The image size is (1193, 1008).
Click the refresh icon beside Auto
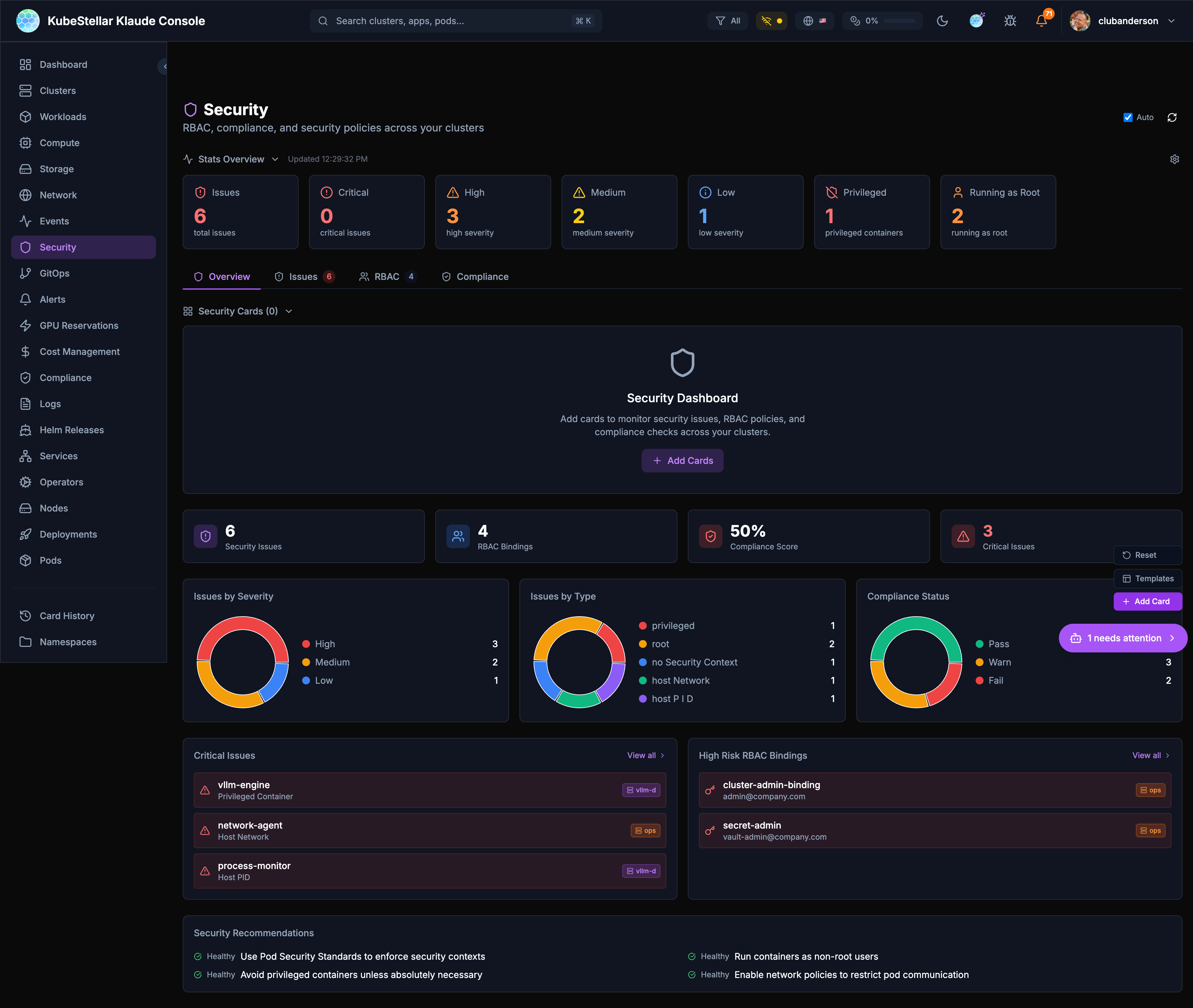pos(1172,117)
